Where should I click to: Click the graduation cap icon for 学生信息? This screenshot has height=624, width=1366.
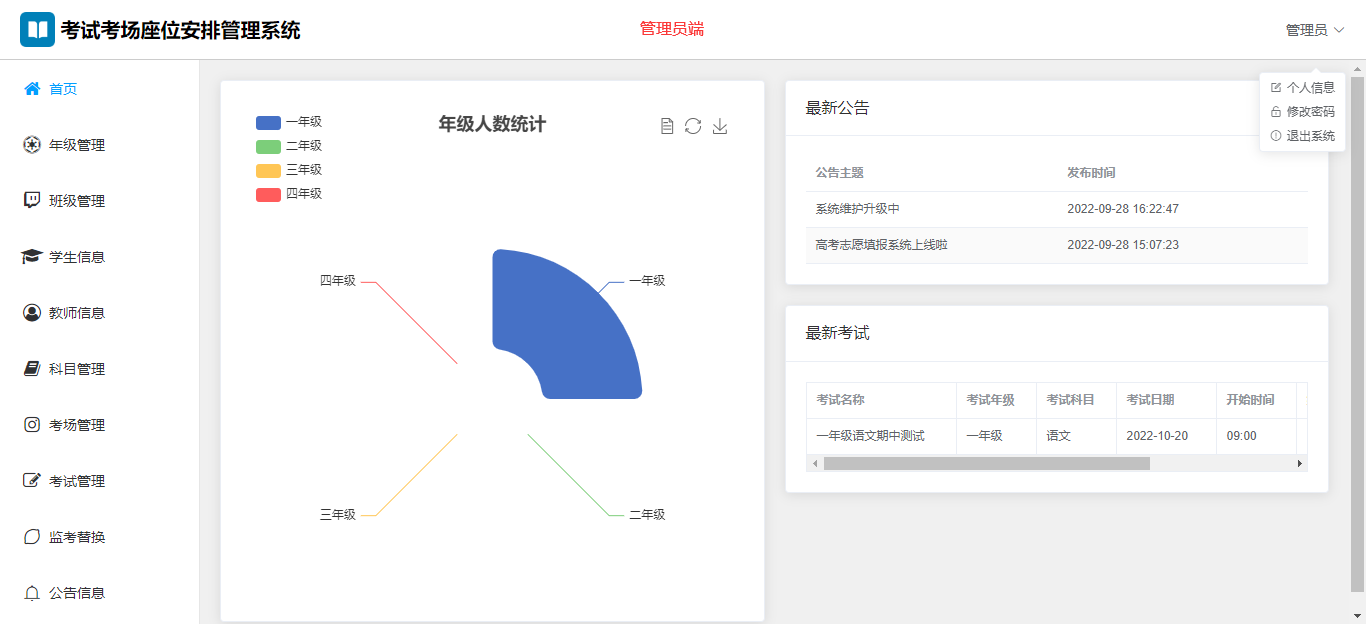click(32, 257)
